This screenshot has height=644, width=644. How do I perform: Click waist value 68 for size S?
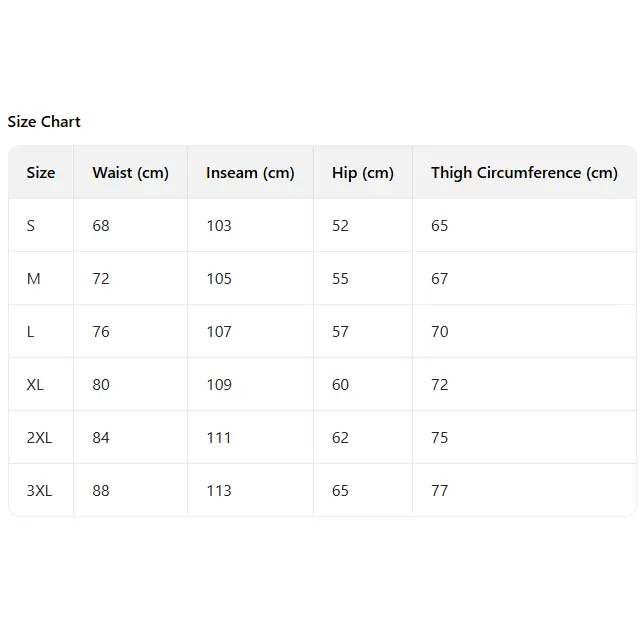(x=101, y=226)
